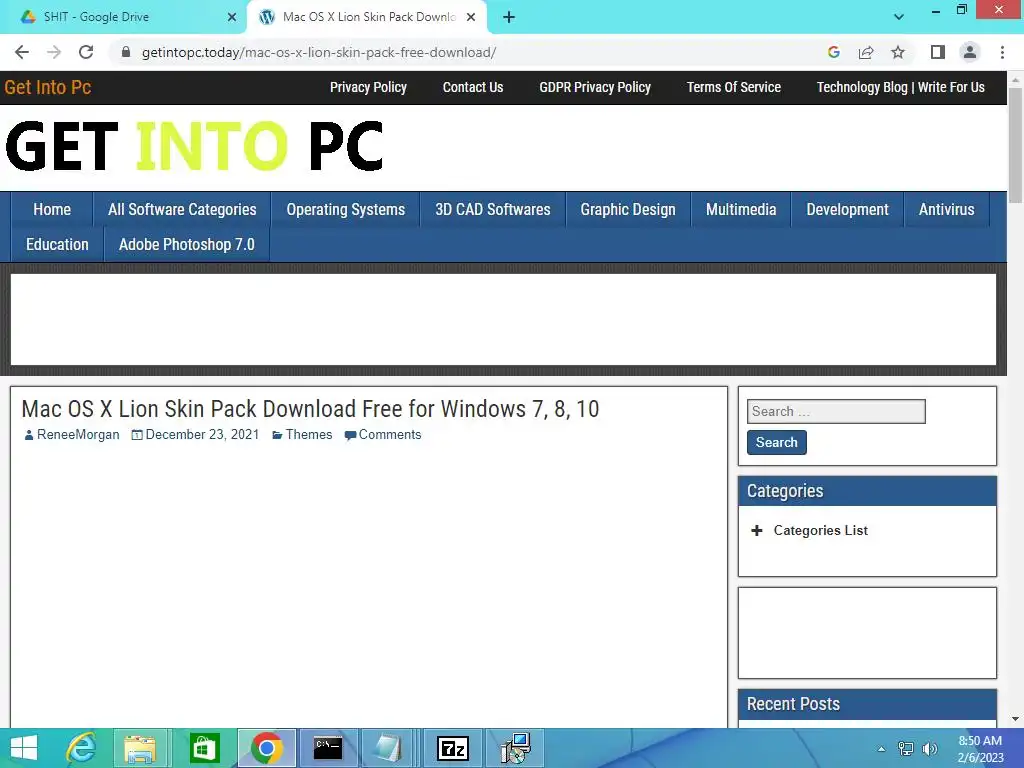The height and width of the screenshot is (768, 1024).
Task: Open the Graphic Design category
Action: click(x=628, y=210)
